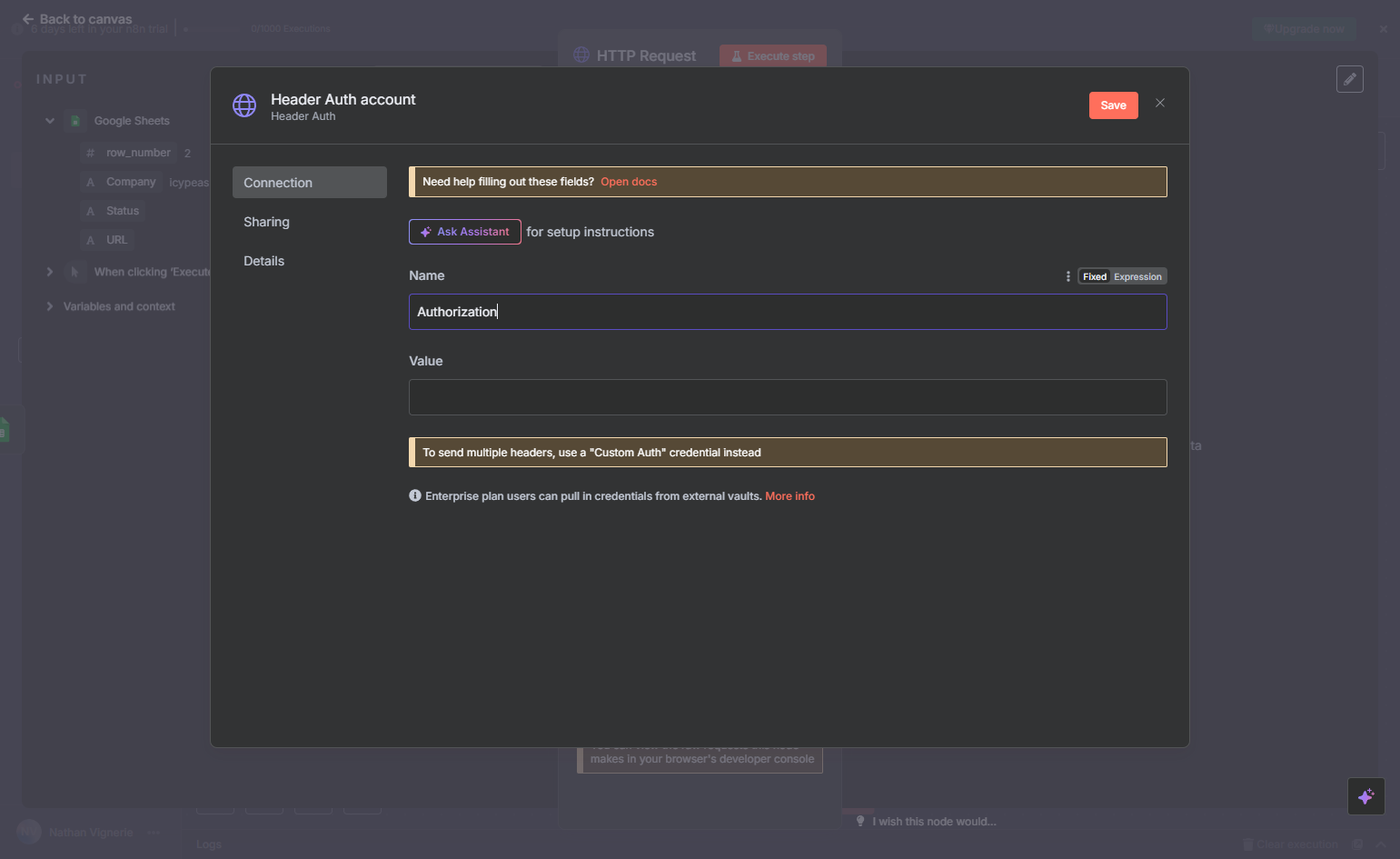Image resolution: width=1400 pixels, height=859 pixels.
Task: Click the Nathan Vignane user entry
Action: (x=91, y=832)
